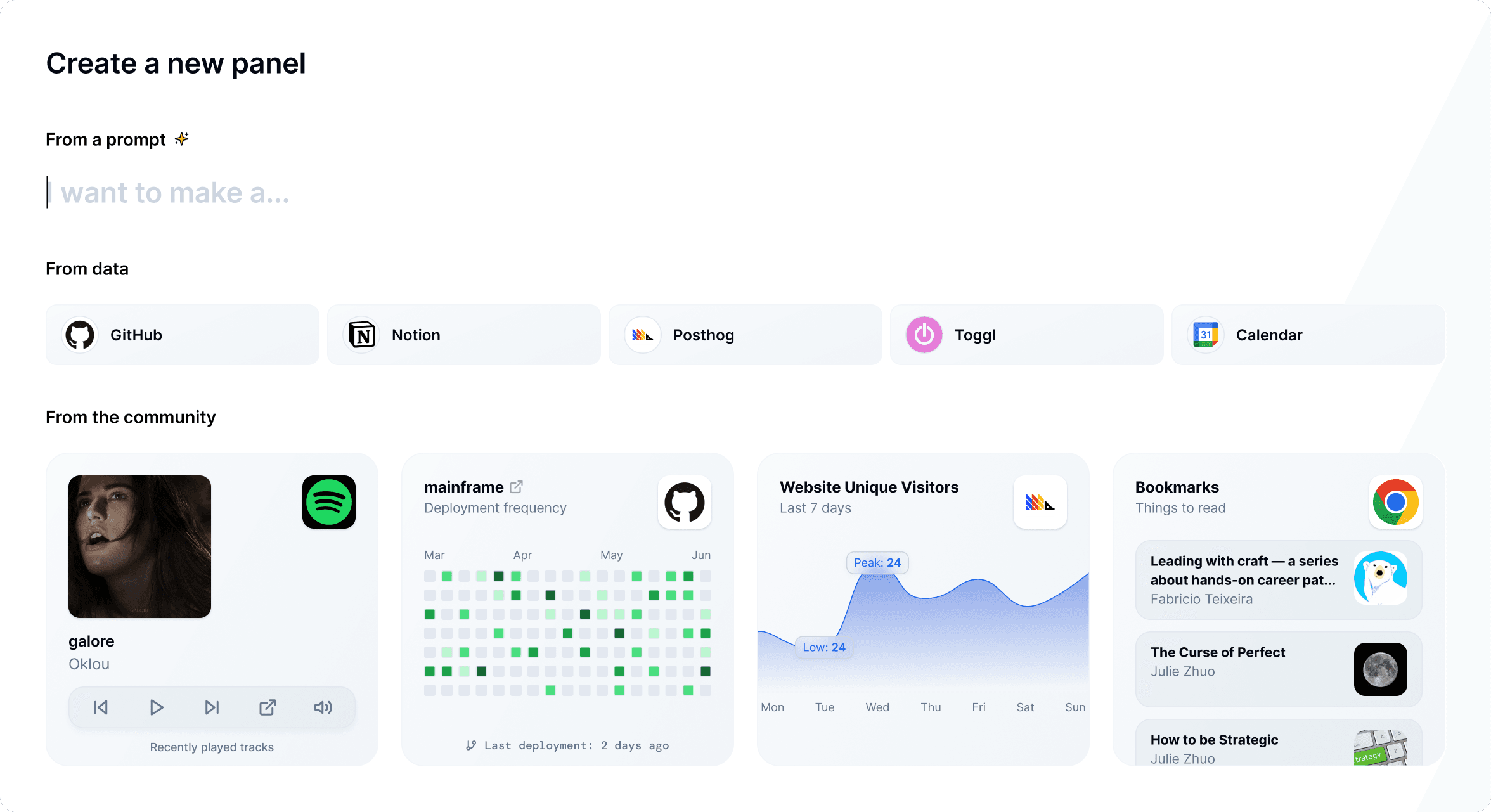The image size is (1491, 812).
Task: Click the 'Peak: 24' chart marker
Action: (877, 563)
